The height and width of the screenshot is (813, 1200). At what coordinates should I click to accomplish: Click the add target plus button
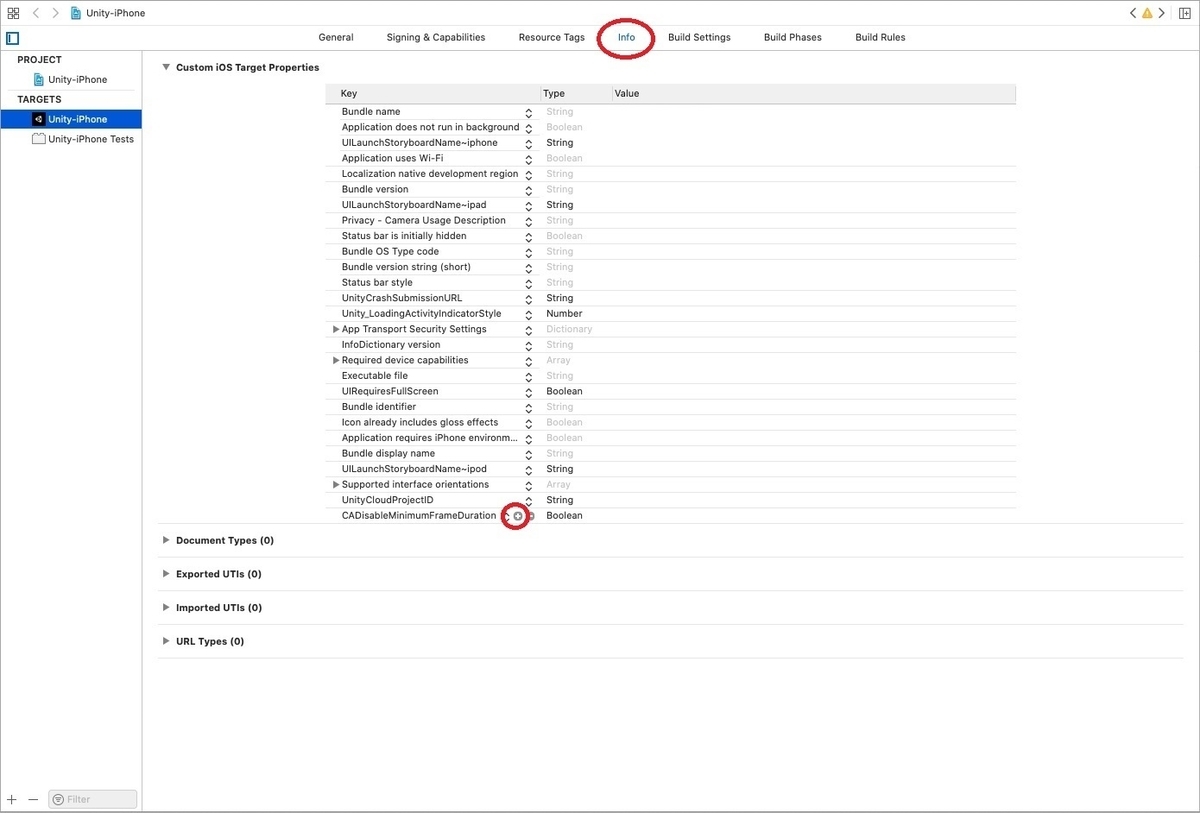(12, 799)
